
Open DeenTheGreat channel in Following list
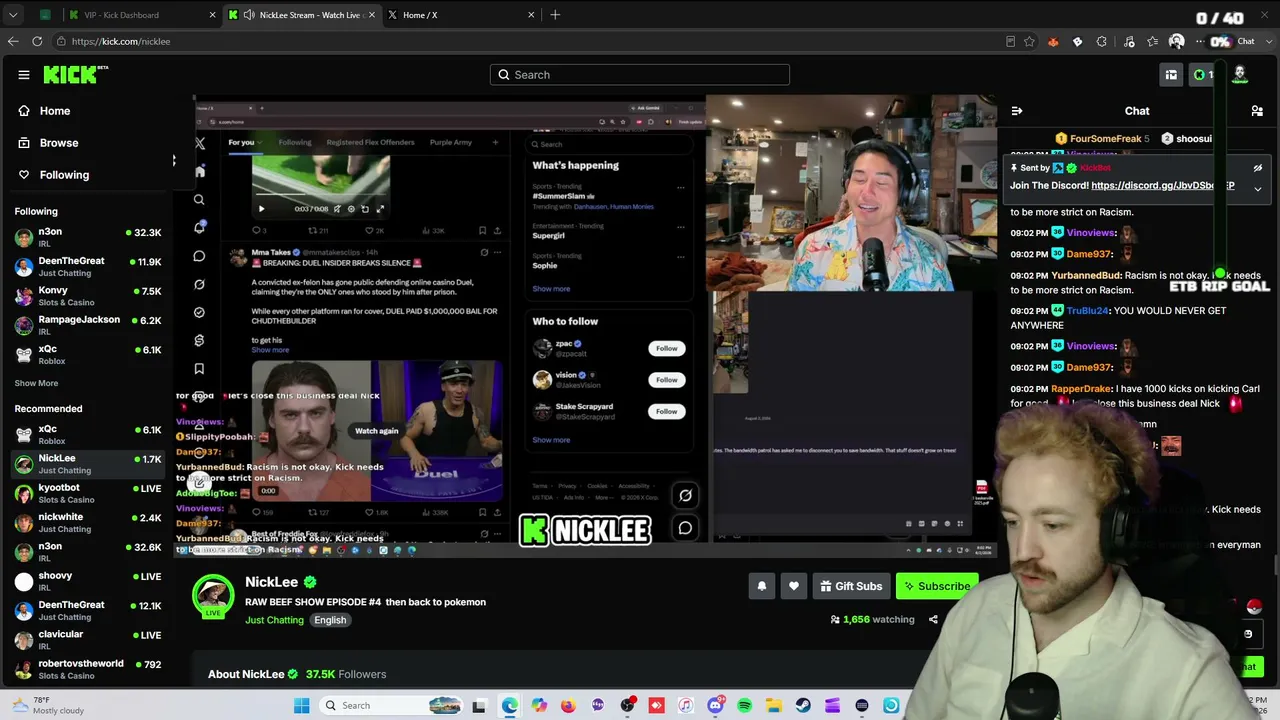(x=87, y=267)
